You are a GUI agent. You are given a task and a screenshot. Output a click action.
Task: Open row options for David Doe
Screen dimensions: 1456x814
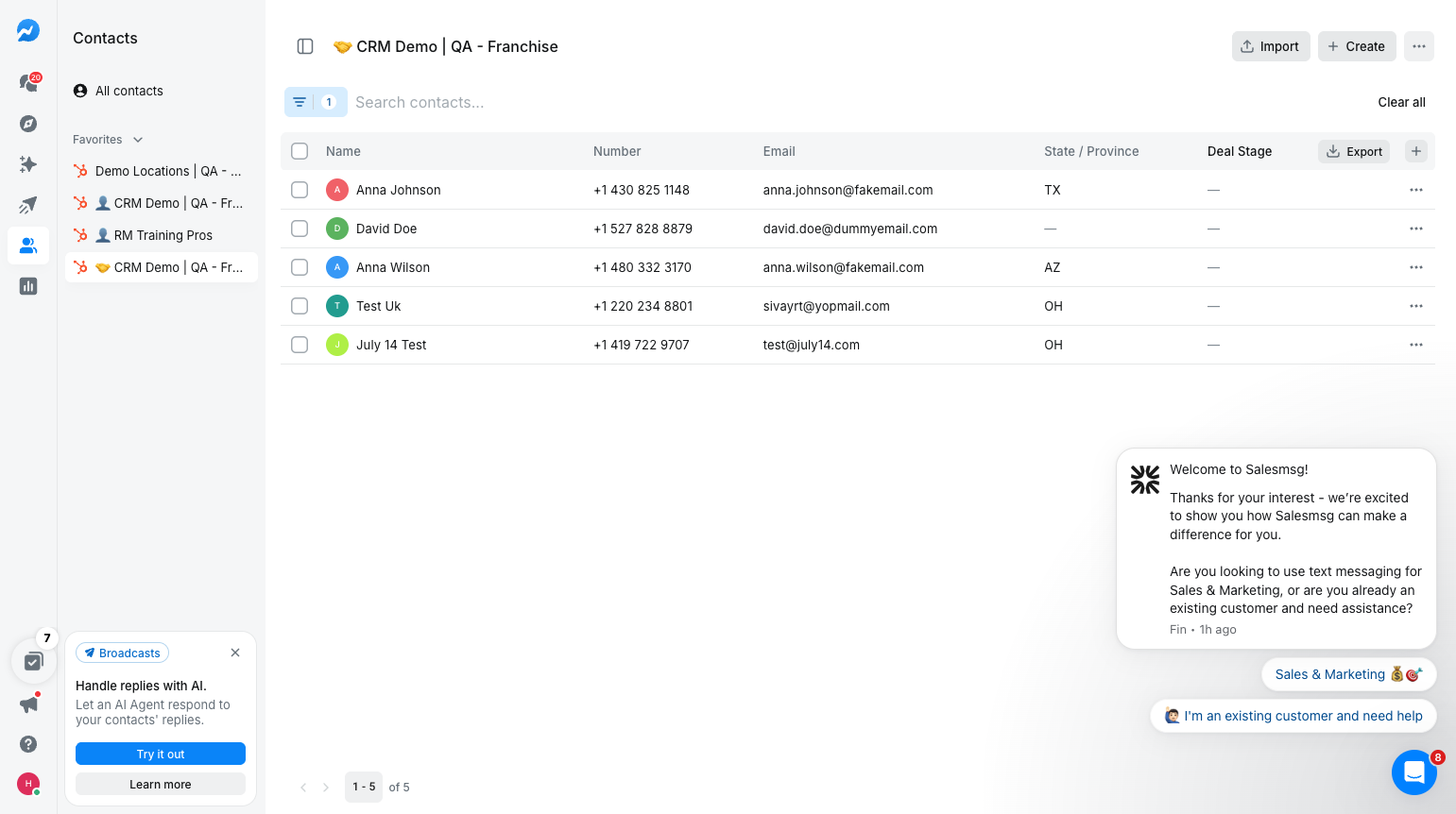pyautogui.click(x=1416, y=229)
